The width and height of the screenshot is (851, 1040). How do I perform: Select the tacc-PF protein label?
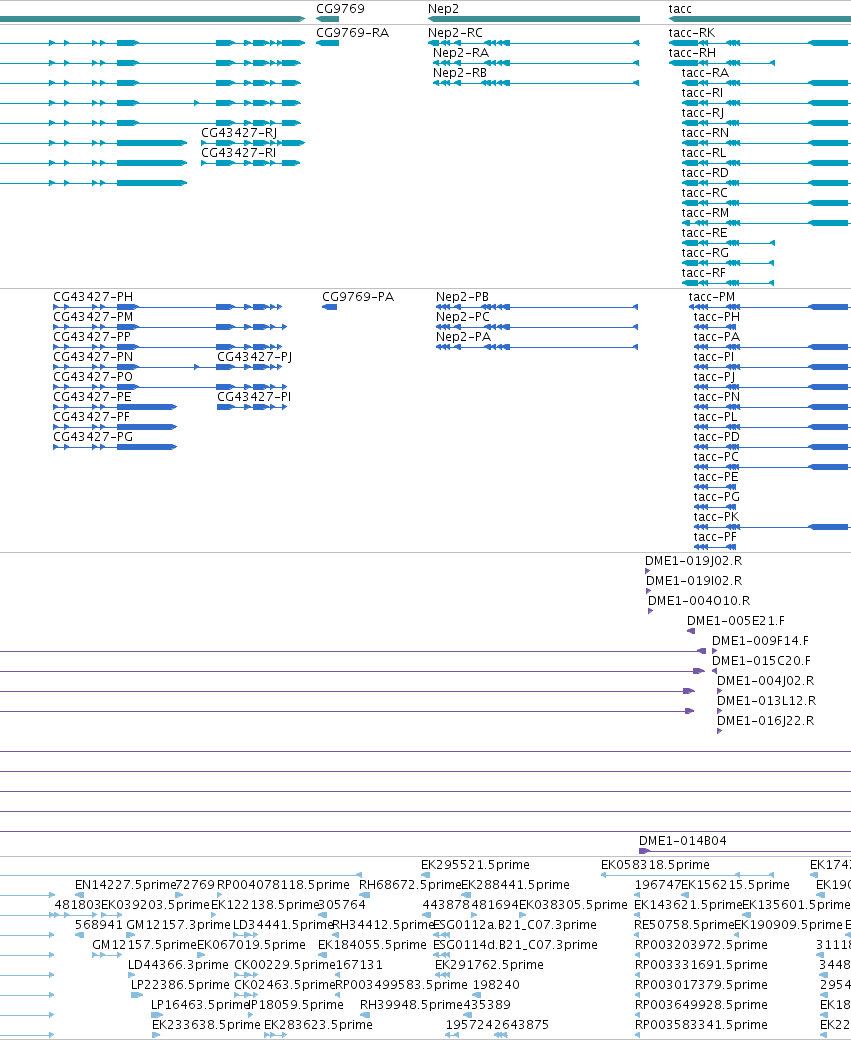pos(715,537)
